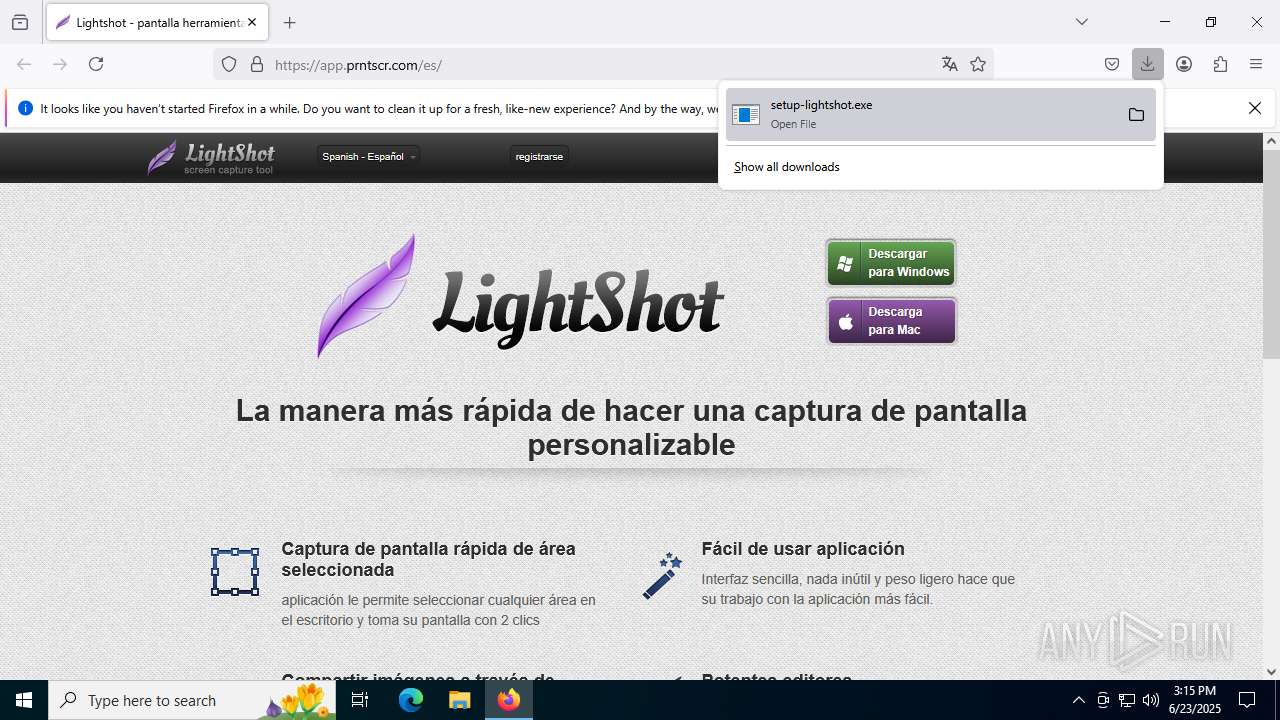Click the magic wand feature icon
This screenshot has height=720, width=1280.
tap(662, 576)
